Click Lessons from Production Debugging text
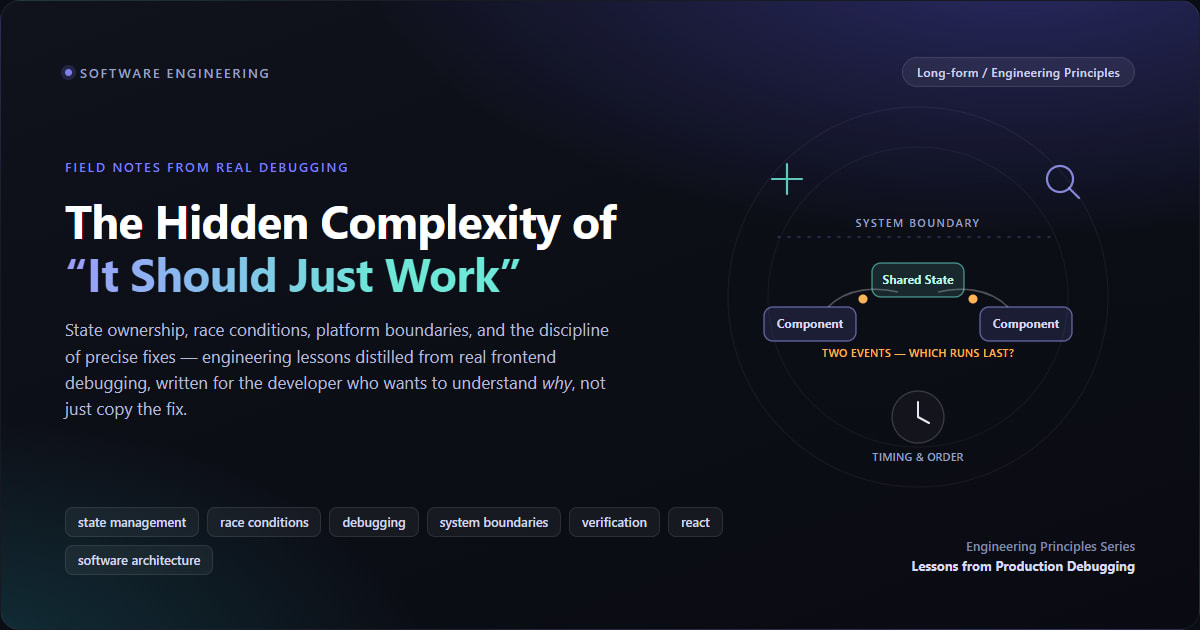 (x=1023, y=566)
